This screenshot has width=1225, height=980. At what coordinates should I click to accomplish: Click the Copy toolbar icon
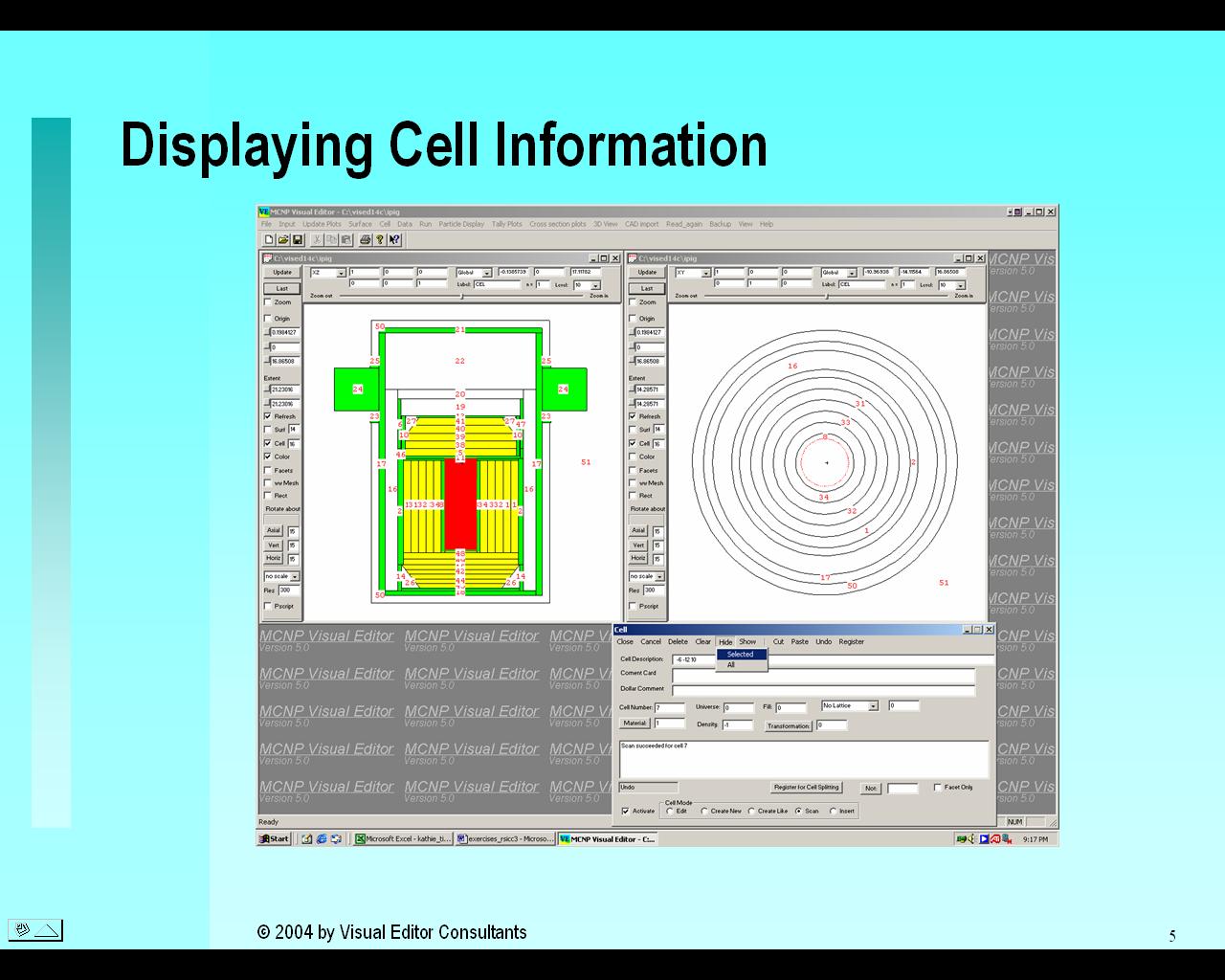click(332, 239)
